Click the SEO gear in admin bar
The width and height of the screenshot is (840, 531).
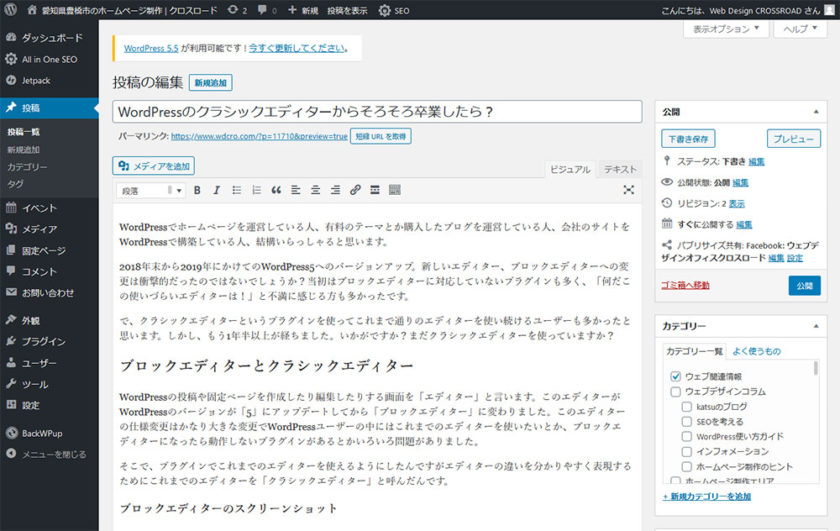(x=394, y=10)
